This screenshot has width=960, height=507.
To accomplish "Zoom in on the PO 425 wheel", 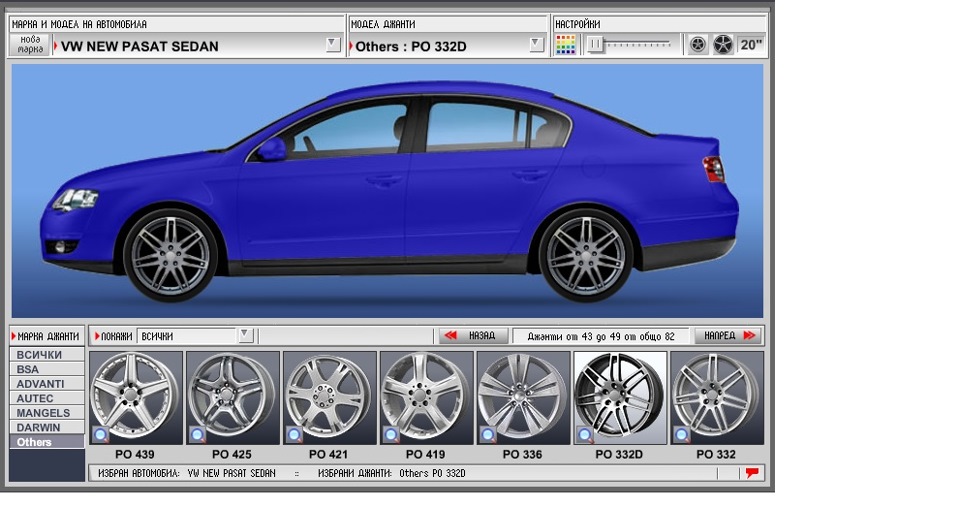I will click(197, 435).
